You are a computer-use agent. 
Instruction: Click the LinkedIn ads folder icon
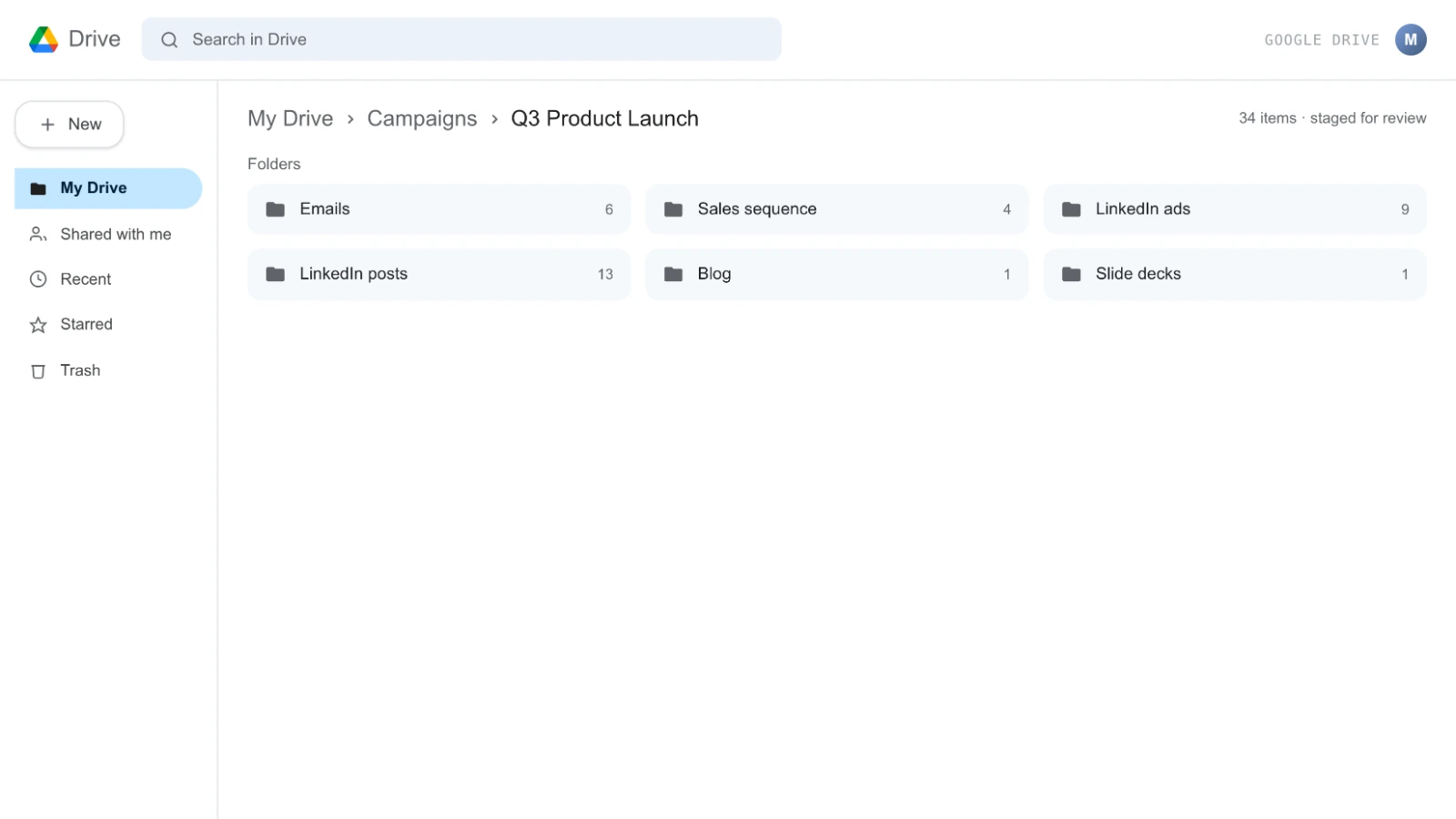click(1072, 209)
